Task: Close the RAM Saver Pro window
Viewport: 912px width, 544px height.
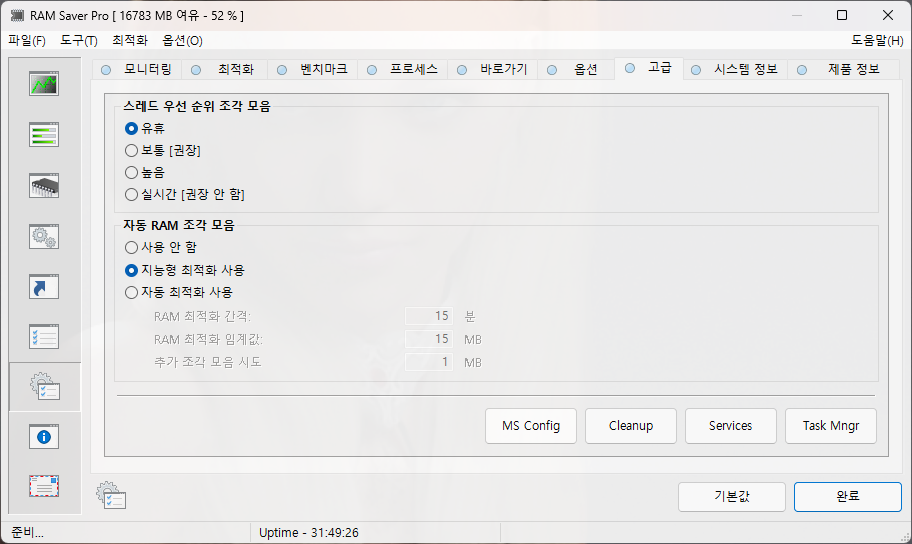Action: point(888,15)
